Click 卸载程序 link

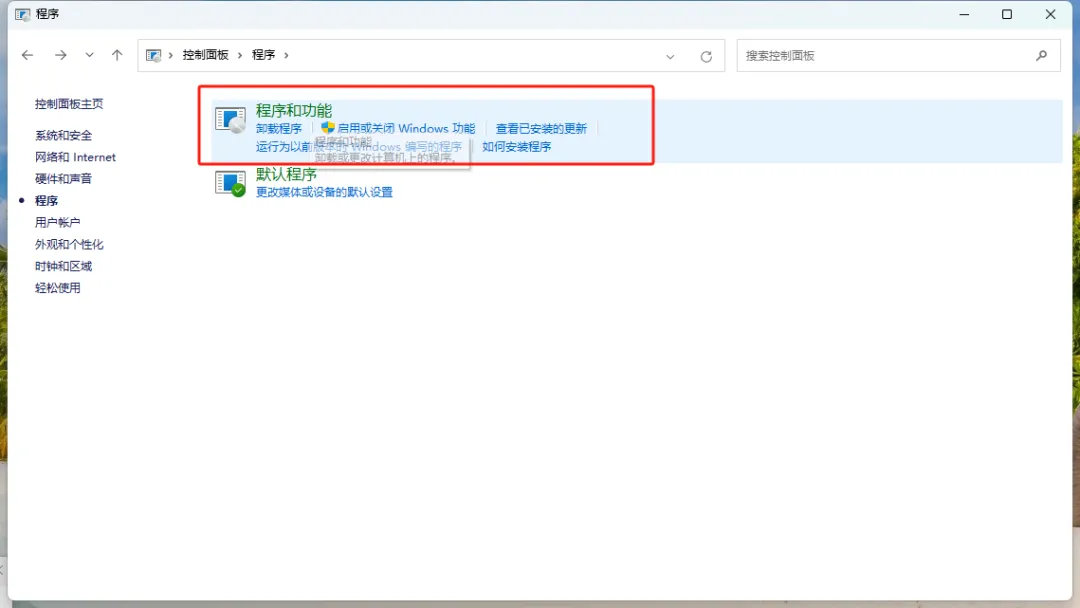pyautogui.click(x=279, y=129)
